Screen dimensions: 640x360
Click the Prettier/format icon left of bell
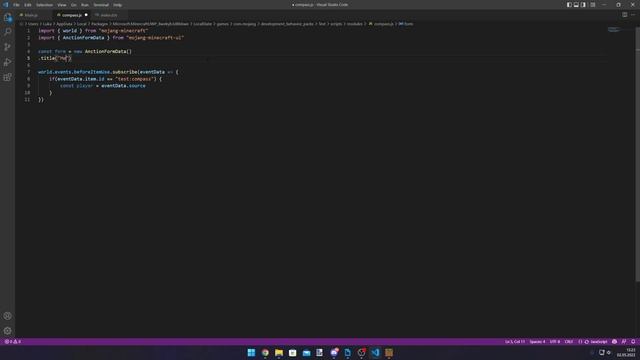pos(624,342)
